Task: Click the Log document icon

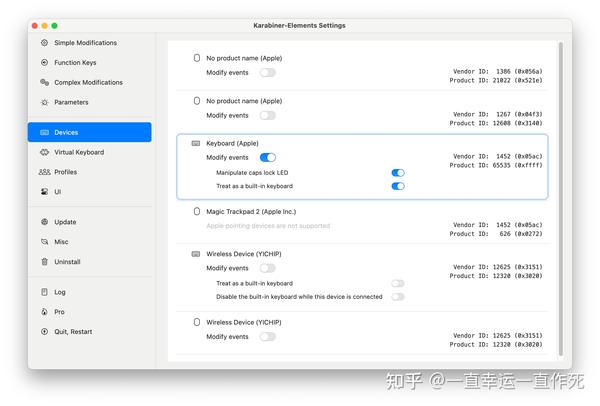Action: click(44, 292)
